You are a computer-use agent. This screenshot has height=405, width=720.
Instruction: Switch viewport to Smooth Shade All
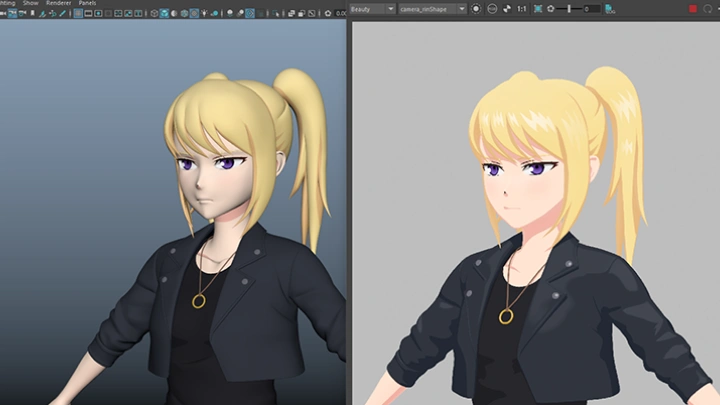164,13
